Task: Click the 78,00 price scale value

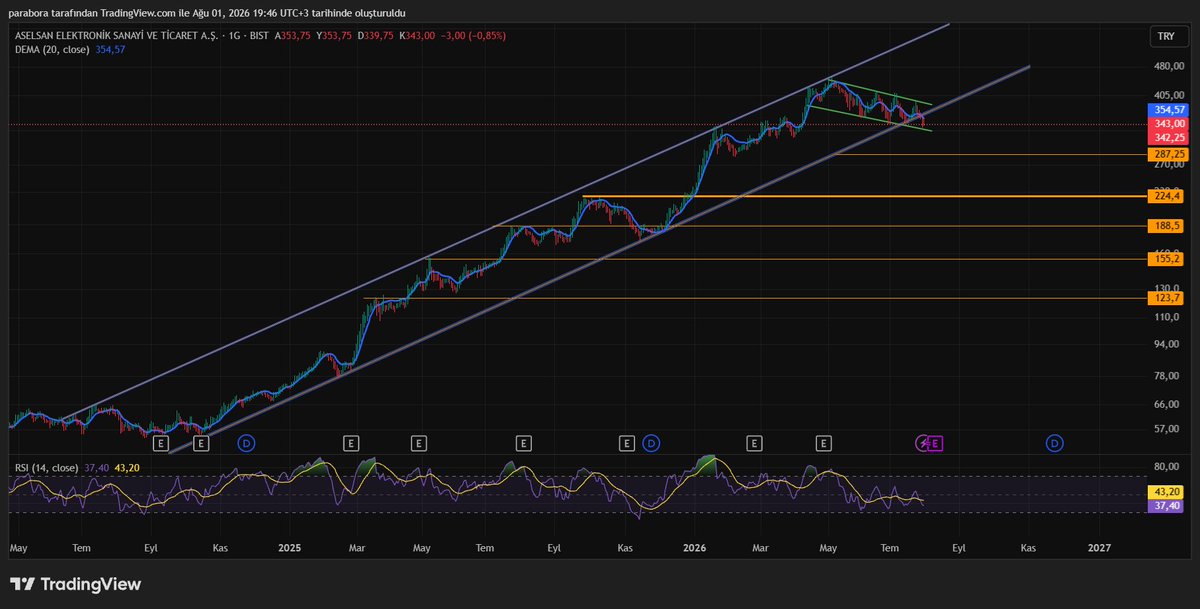Action: (x=1168, y=375)
